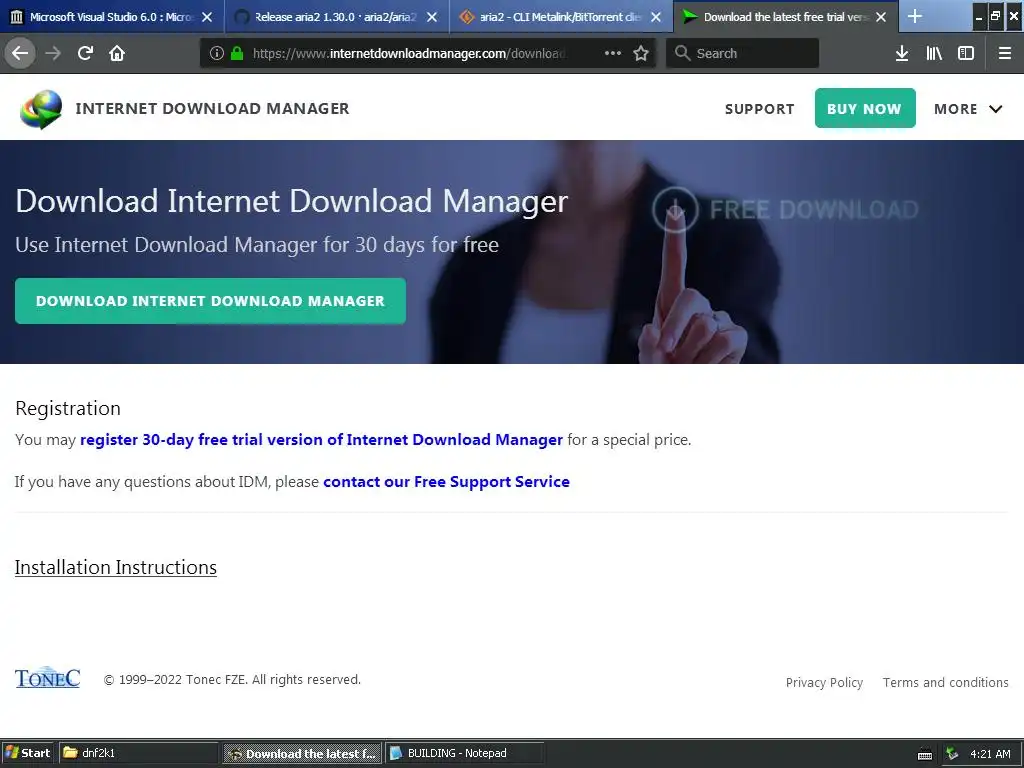This screenshot has width=1024, height=768.
Task: Switch to BUILDING - Notepad taskbar item
Action: coord(464,753)
